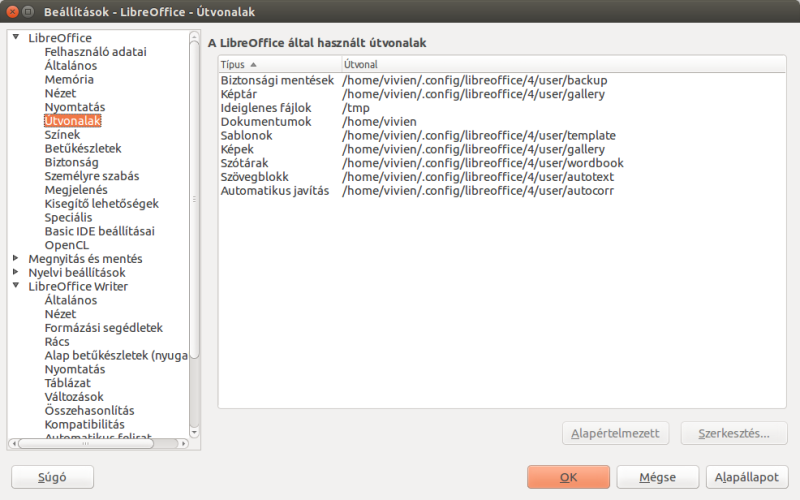Open the Változások settings page
Image resolution: width=800 pixels, height=500 pixels.
tap(74, 396)
